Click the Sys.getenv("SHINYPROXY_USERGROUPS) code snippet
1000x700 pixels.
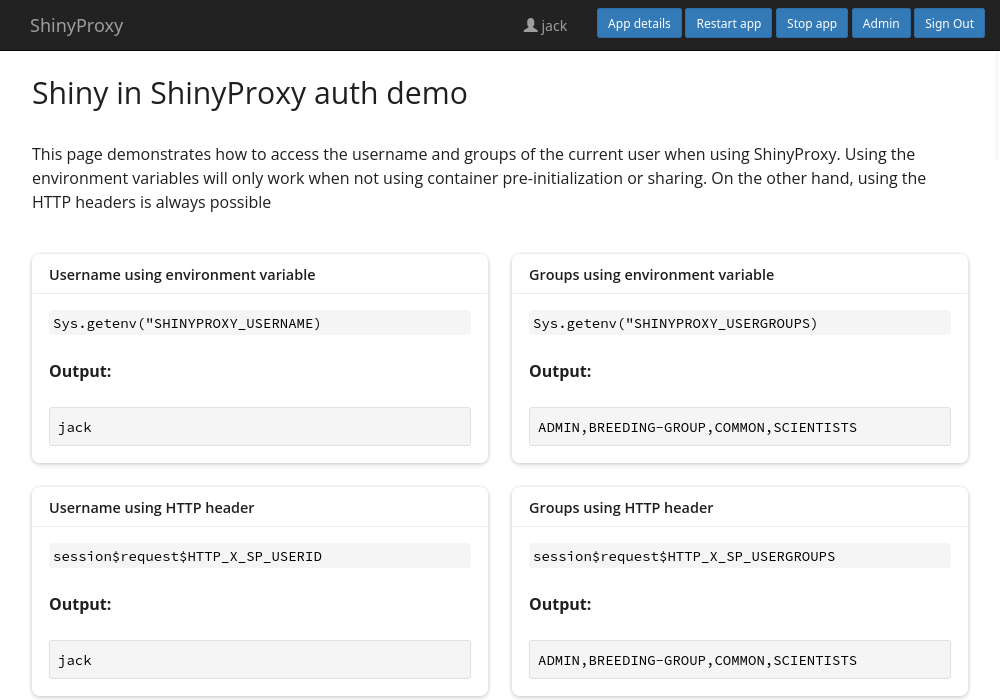[x=740, y=323]
